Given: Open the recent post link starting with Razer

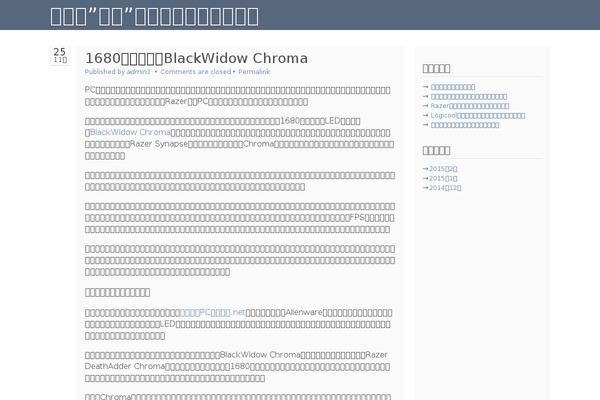Looking at the screenshot, I should tap(470, 106).
